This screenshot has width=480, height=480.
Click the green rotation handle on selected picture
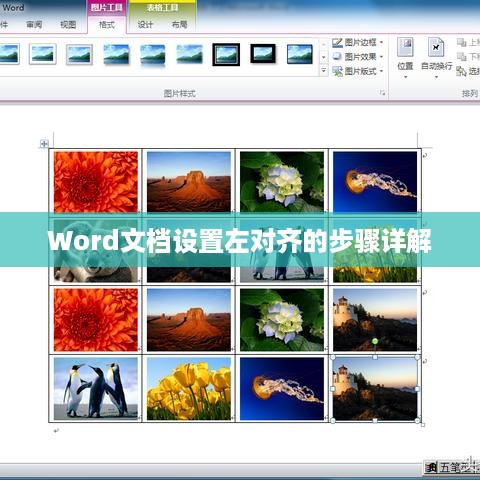(375, 341)
